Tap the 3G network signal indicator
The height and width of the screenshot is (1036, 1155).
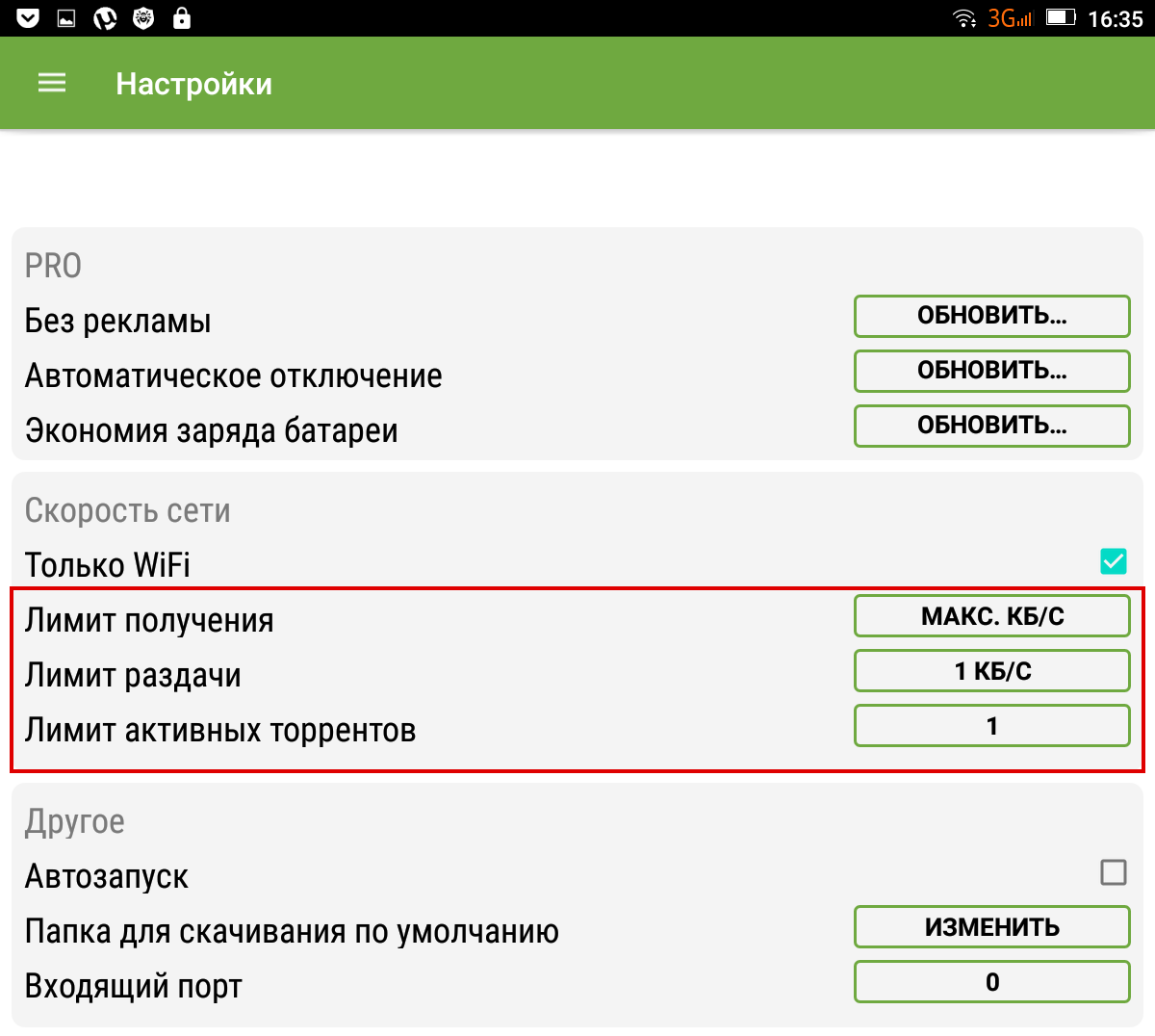point(1010,18)
